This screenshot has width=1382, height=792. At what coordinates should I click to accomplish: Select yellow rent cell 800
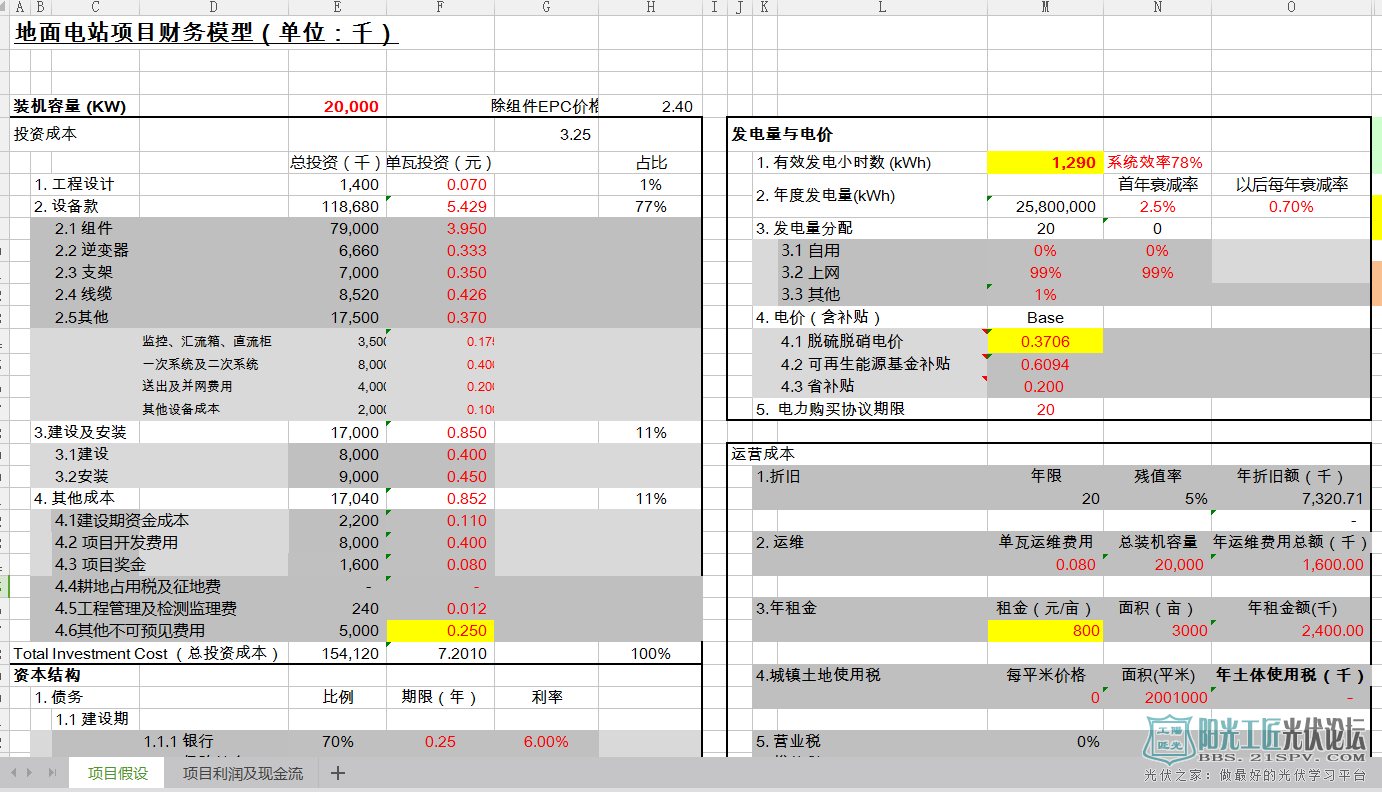coord(1045,630)
